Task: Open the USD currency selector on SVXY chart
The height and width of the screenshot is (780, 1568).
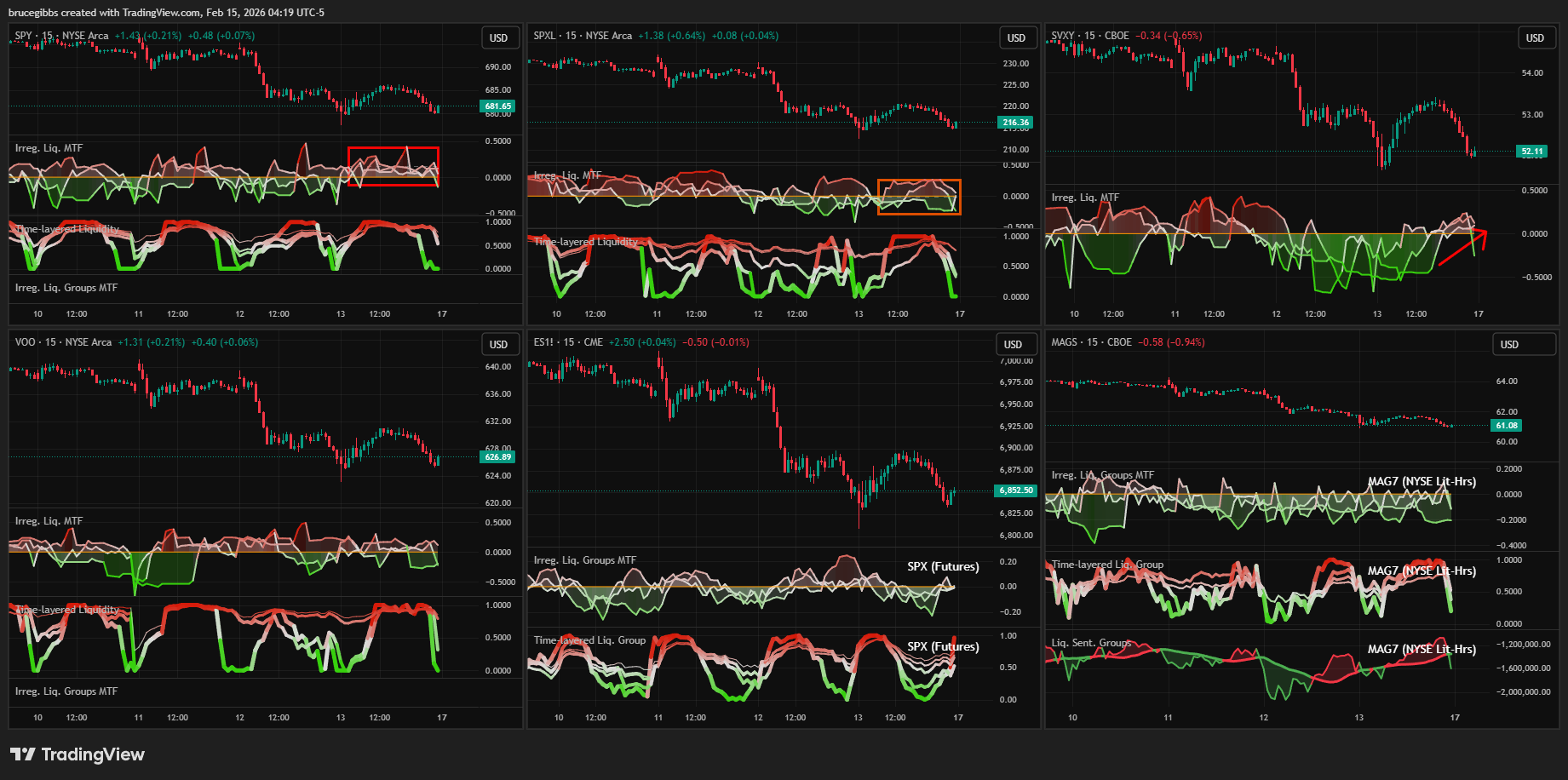Action: (x=1534, y=38)
